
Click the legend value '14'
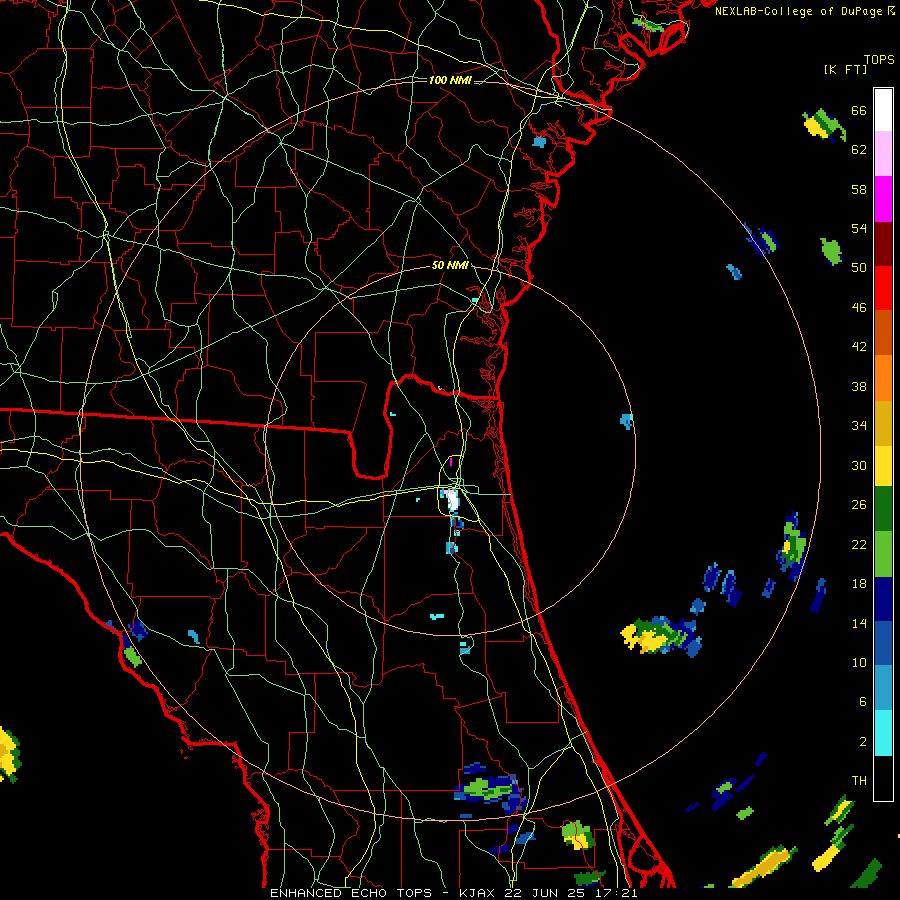tap(859, 623)
